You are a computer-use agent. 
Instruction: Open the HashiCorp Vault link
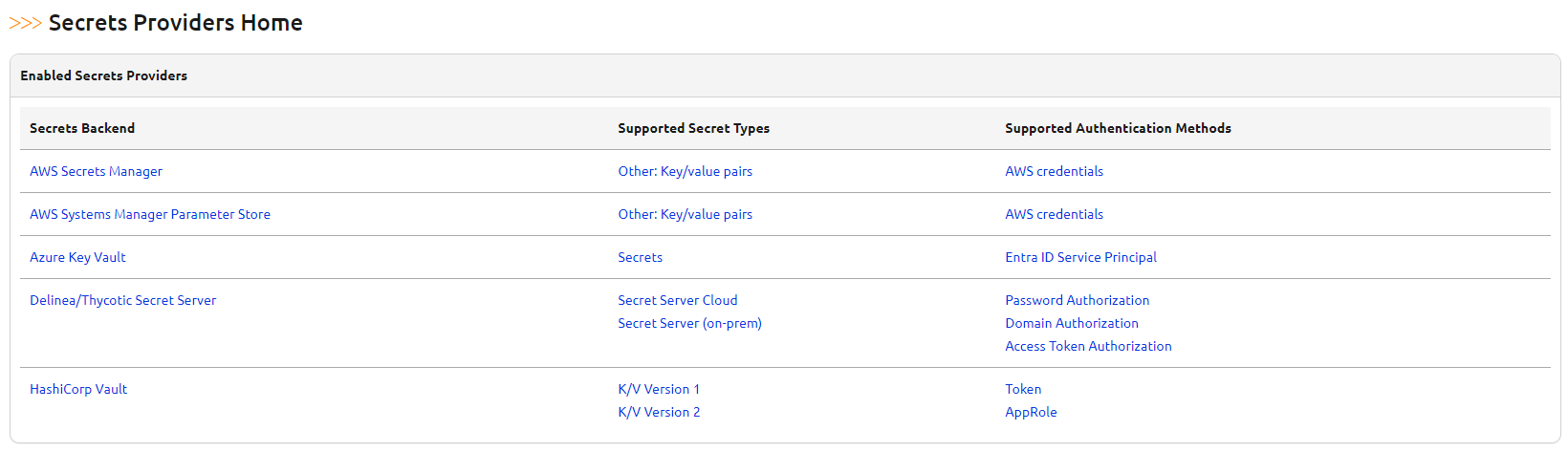coord(78,389)
